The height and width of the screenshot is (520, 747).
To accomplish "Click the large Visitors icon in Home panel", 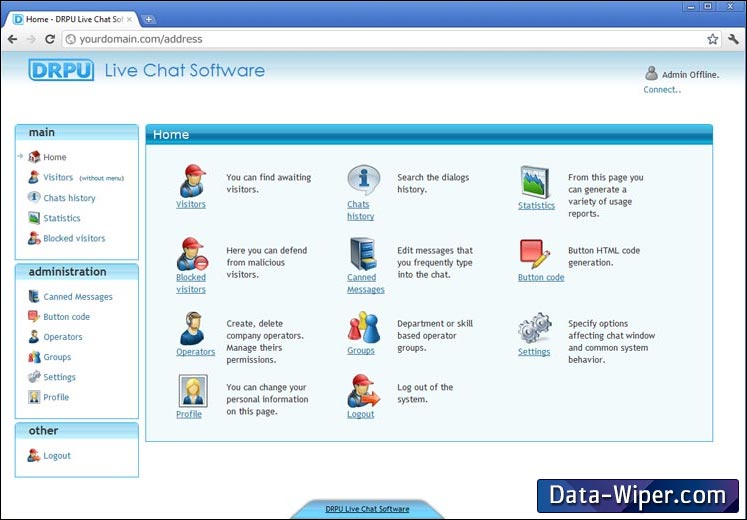I will tap(192, 181).
